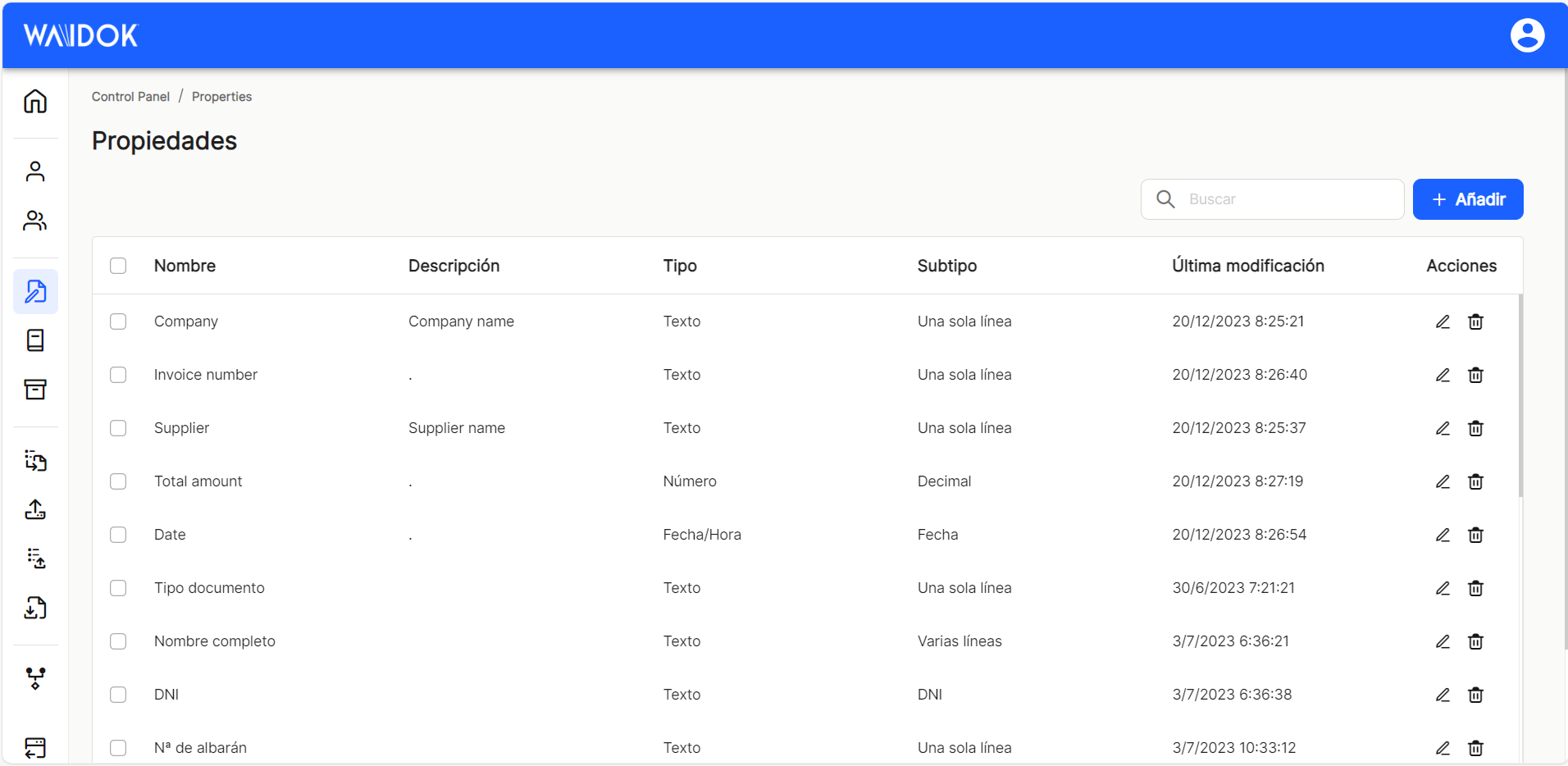Edit the DNI property

(1443, 695)
